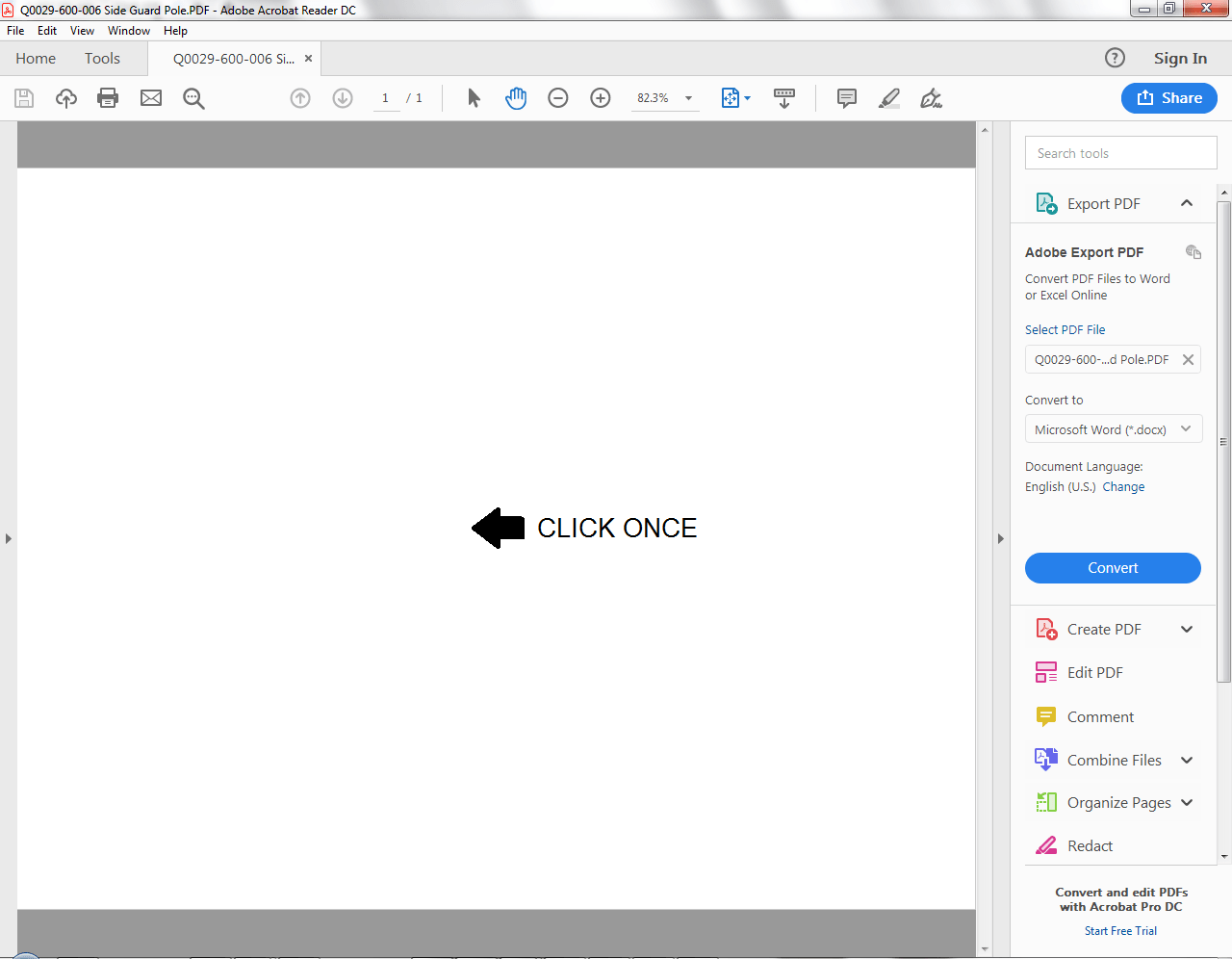Open the Window menu

coord(129,31)
